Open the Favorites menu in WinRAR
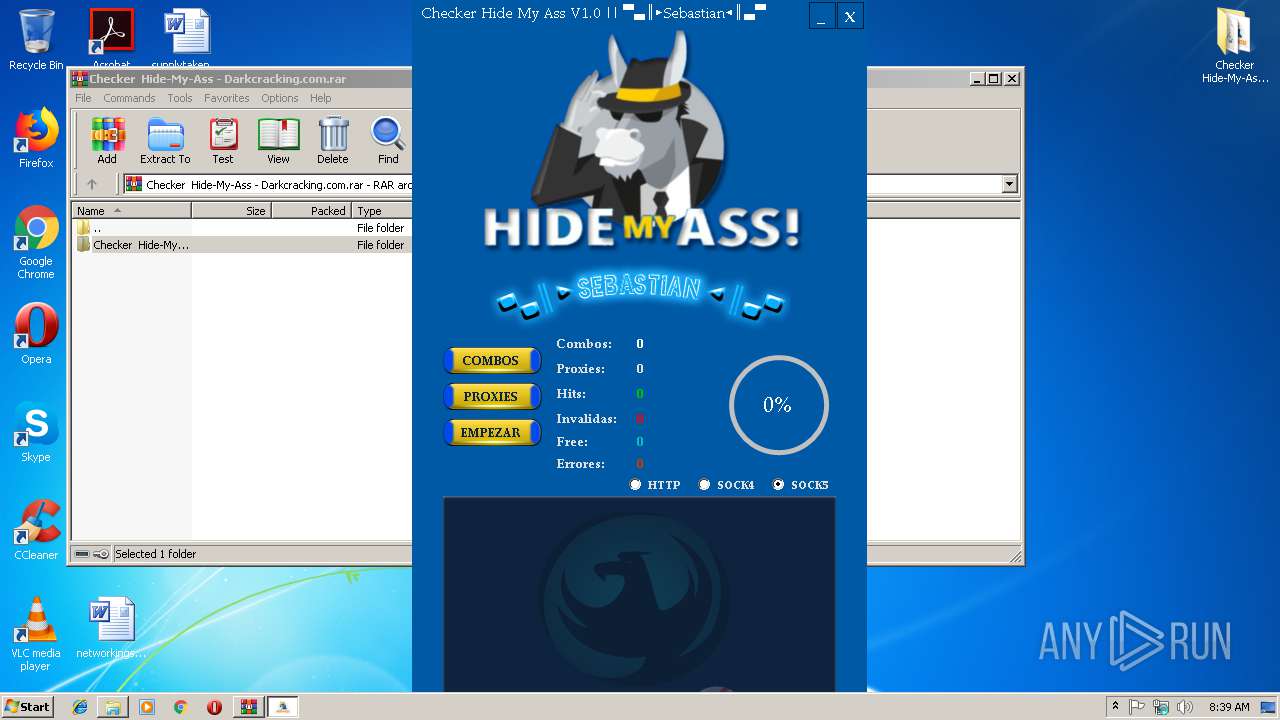The width and height of the screenshot is (1280, 720). point(227,98)
